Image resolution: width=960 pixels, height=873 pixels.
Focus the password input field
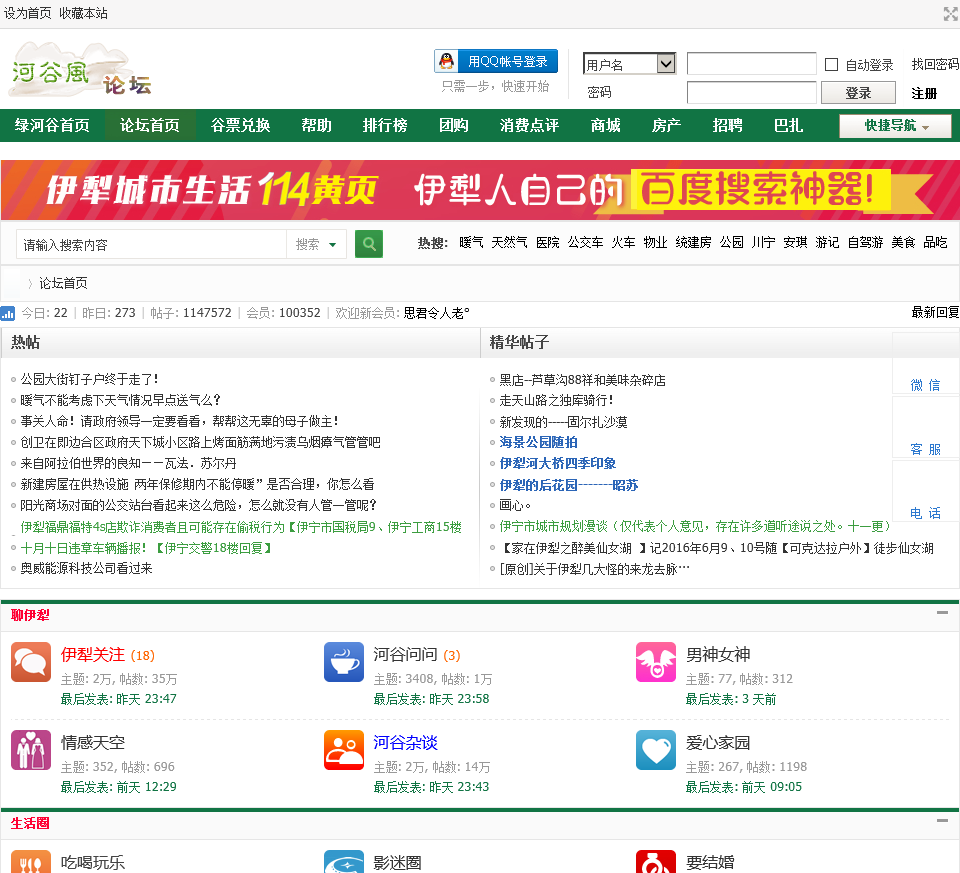(751, 92)
